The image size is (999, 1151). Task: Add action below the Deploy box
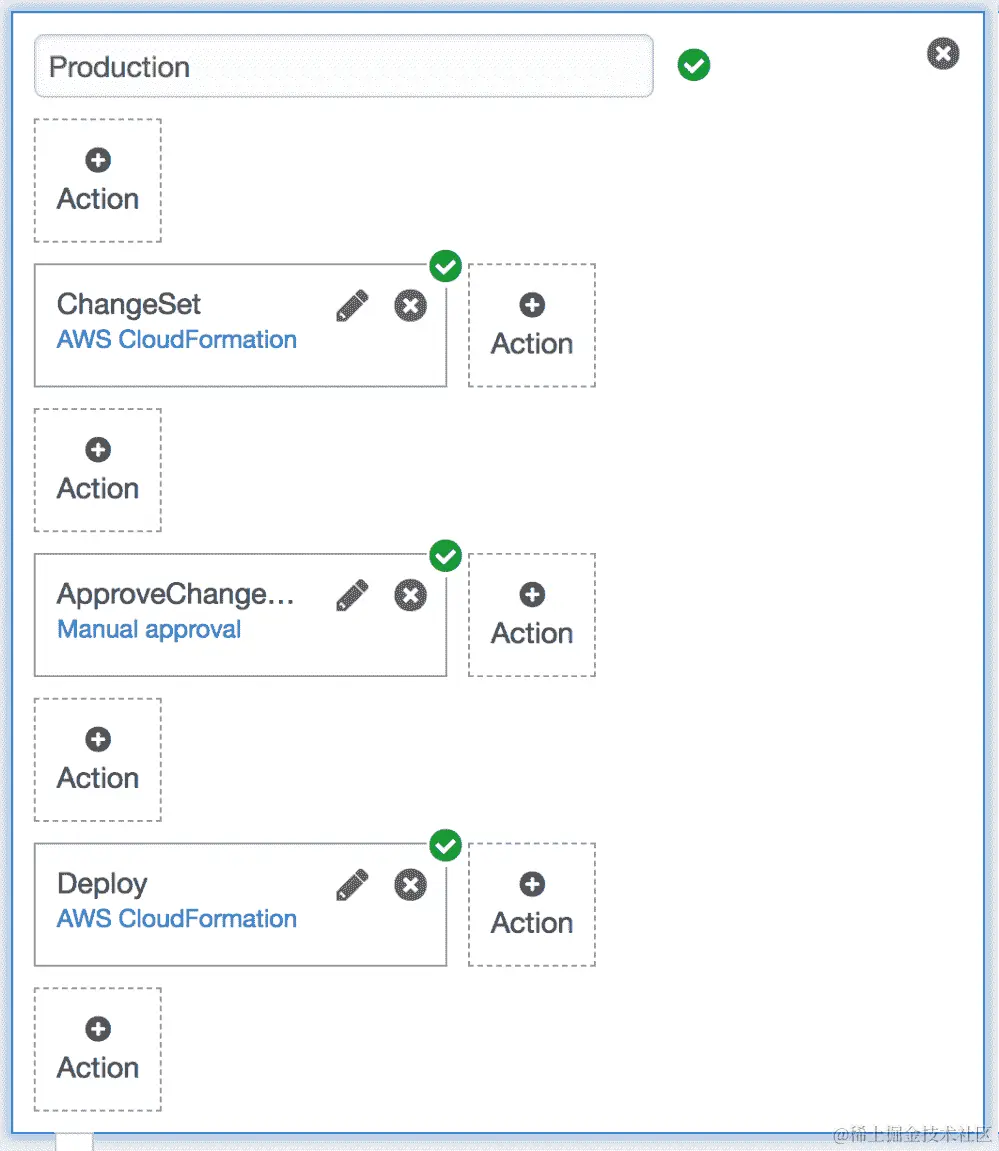pos(98,1049)
